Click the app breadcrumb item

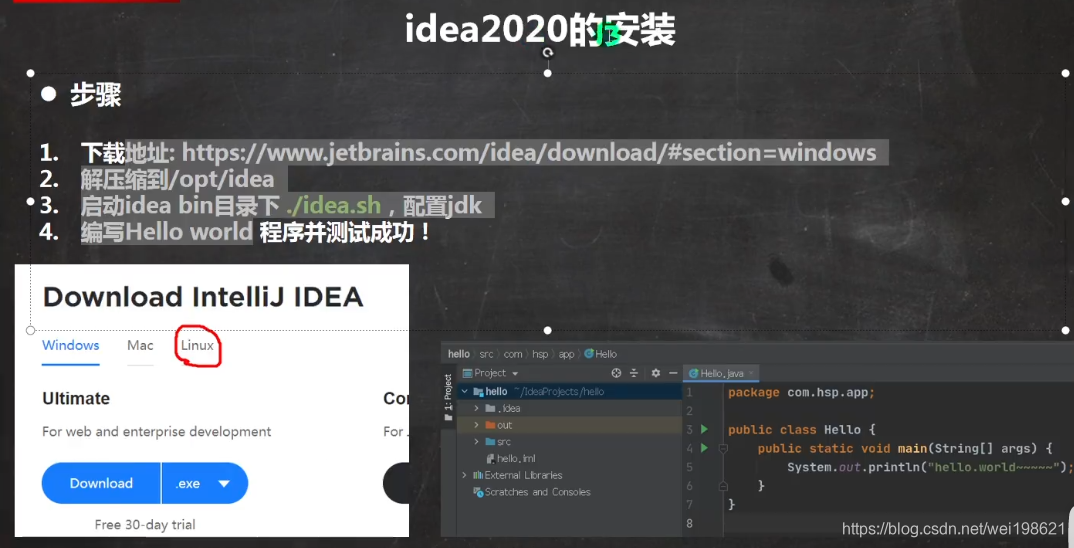(x=566, y=354)
